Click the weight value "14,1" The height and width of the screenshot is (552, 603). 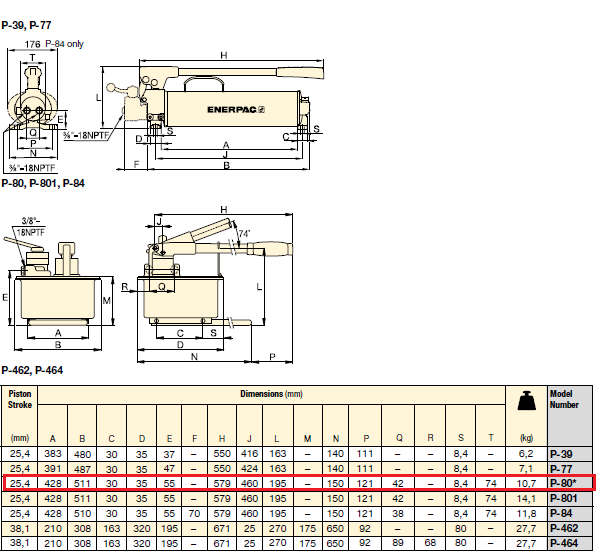tap(526, 499)
